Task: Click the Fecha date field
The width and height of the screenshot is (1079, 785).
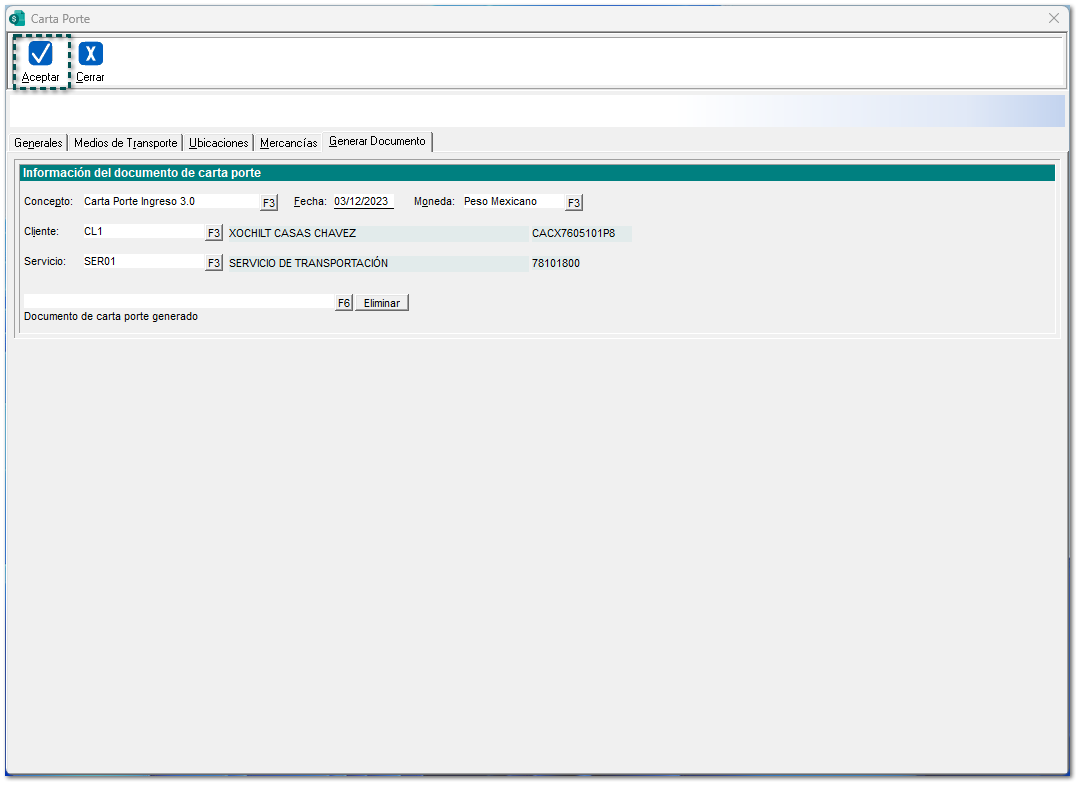Action: 362,202
